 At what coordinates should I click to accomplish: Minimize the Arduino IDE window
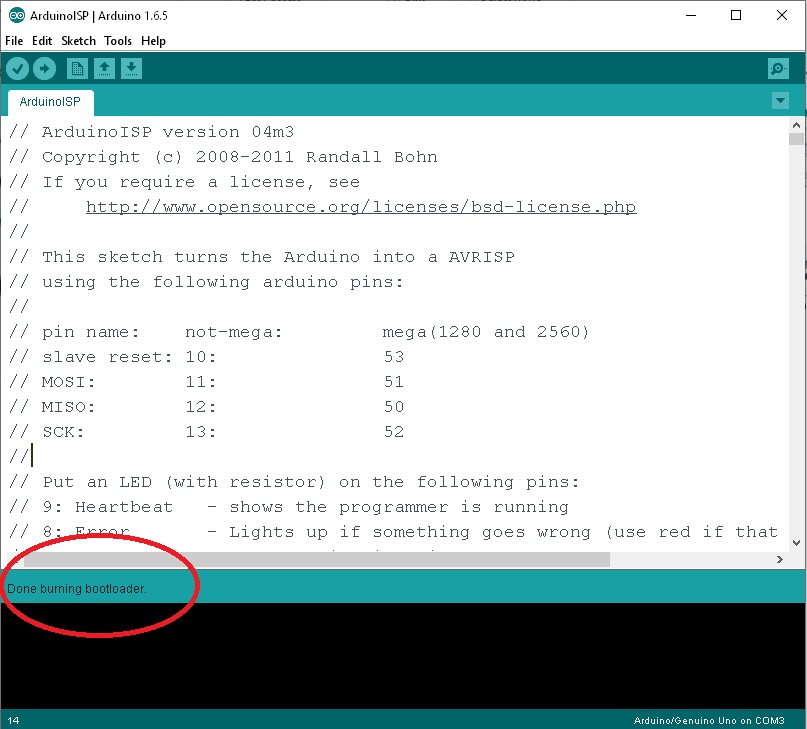point(691,15)
